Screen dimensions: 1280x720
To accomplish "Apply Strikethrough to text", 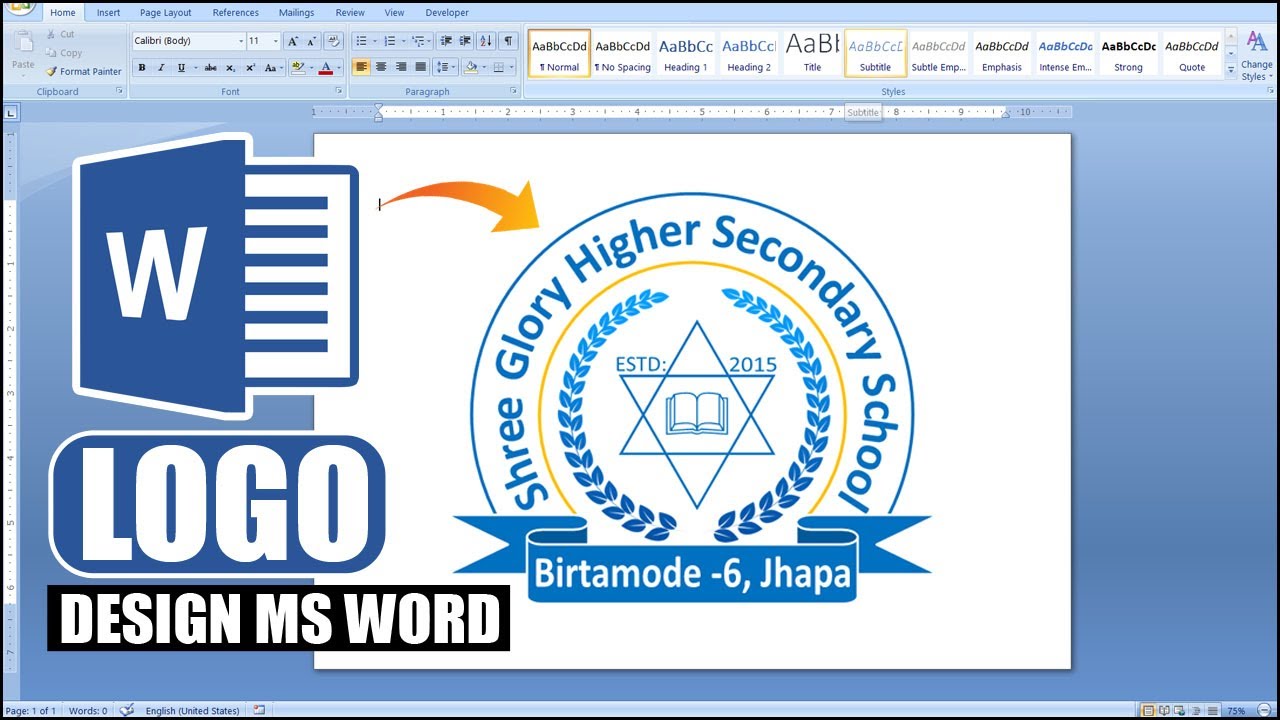I will pyautogui.click(x=210, y=68).
